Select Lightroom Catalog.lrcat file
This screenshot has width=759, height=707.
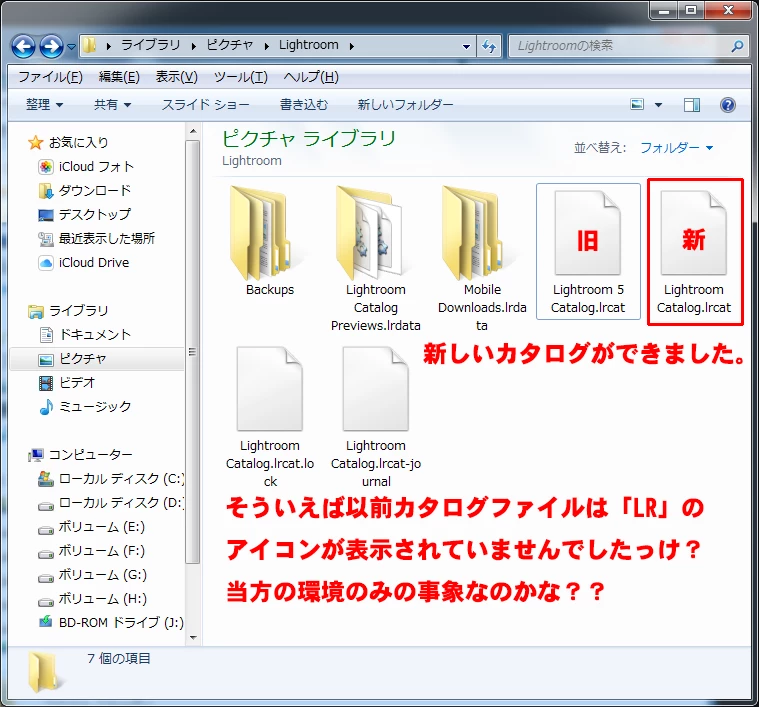(x=694, y=251)
